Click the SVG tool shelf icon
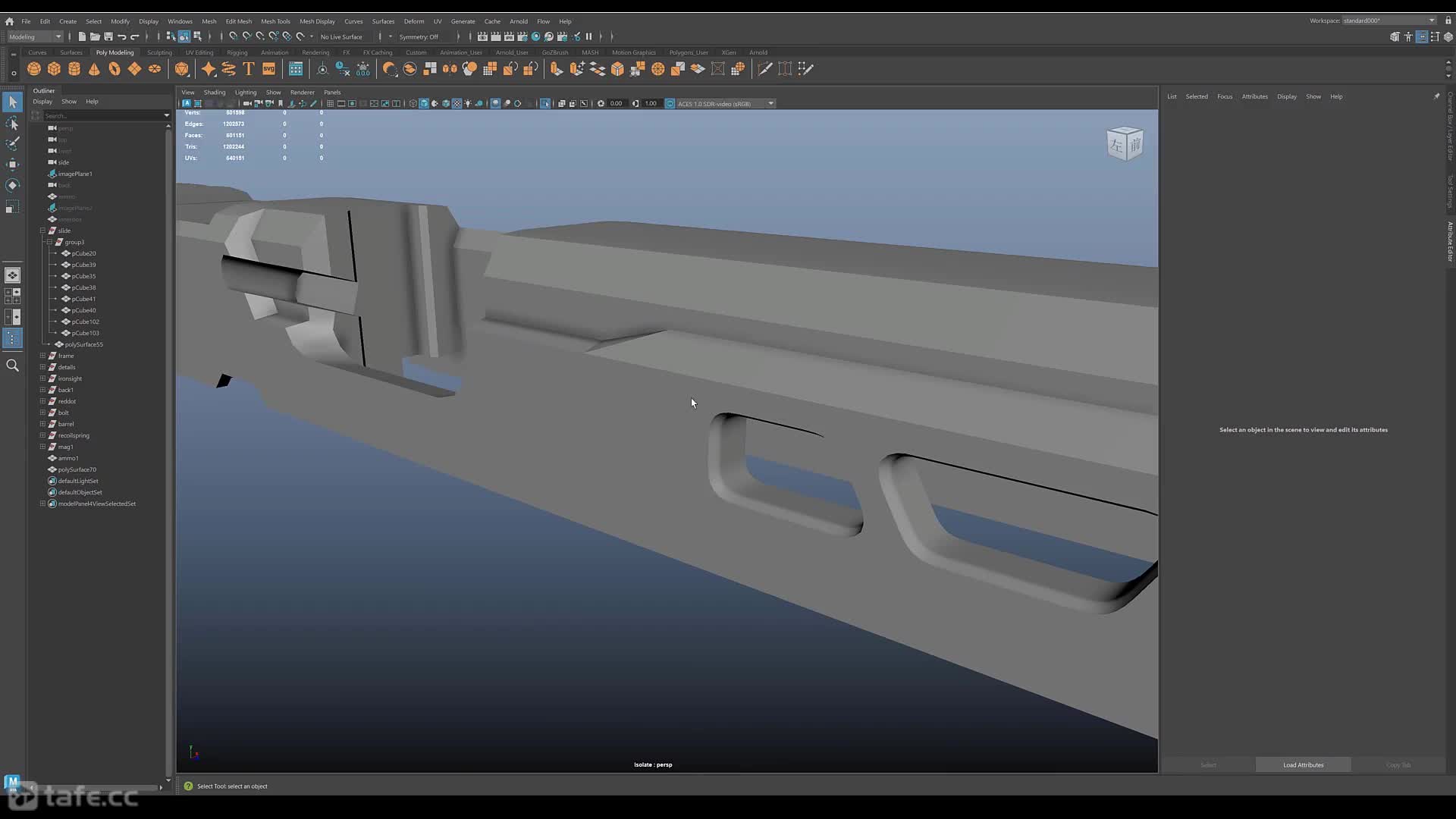Viewport: 1456px width, 819px height. (268, 69)
